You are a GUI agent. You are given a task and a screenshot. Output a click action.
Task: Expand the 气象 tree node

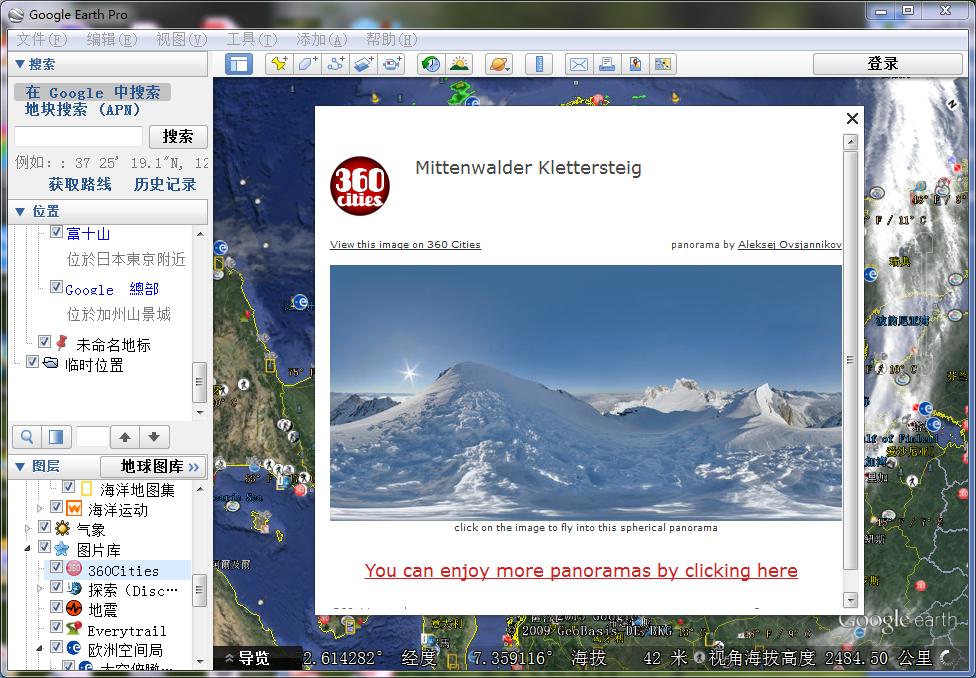pos(28,529)
